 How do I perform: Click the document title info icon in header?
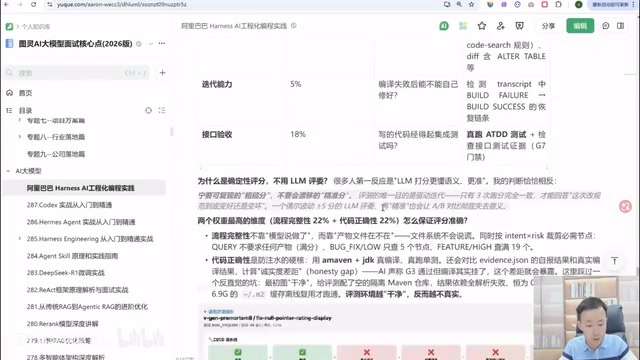(293, 26)
